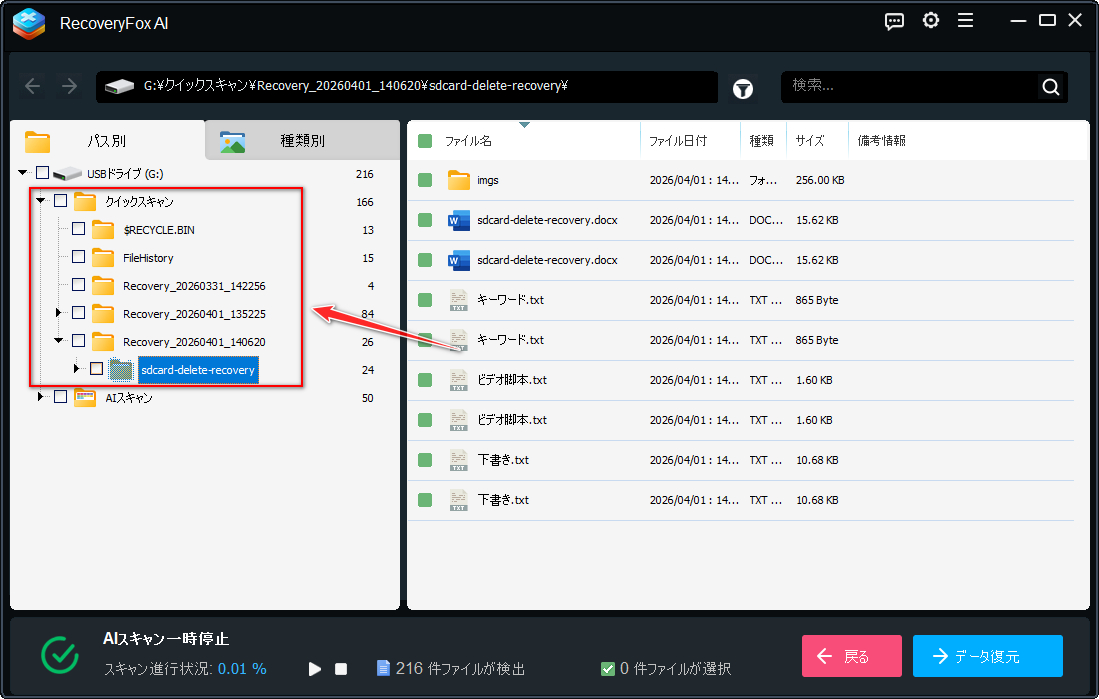Screen dimensions: 1099x699
Task: Check the $RECYCLE.BIN folder checkbox
Action: coord(78,229)
